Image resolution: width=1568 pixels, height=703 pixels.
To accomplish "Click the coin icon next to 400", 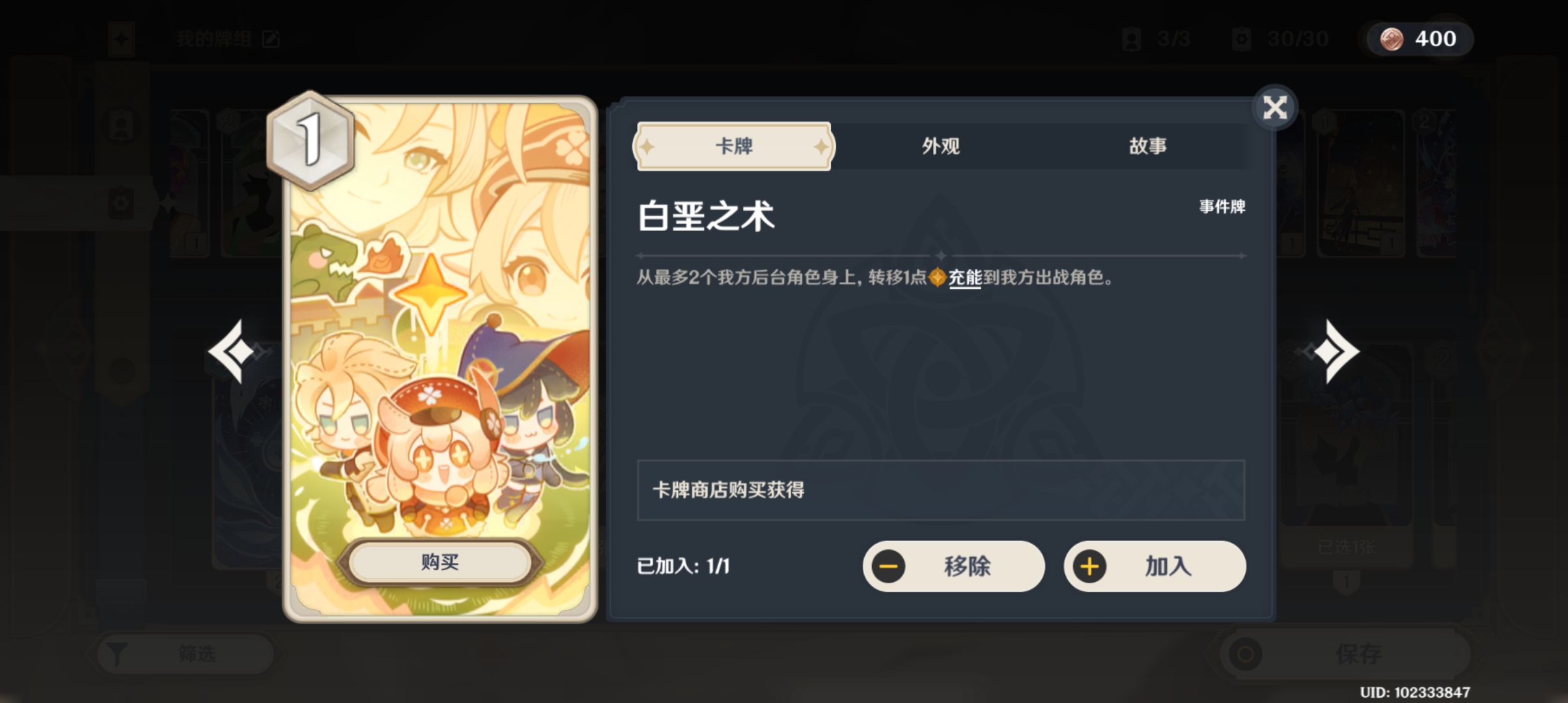I will click(x=1392, y=39).
